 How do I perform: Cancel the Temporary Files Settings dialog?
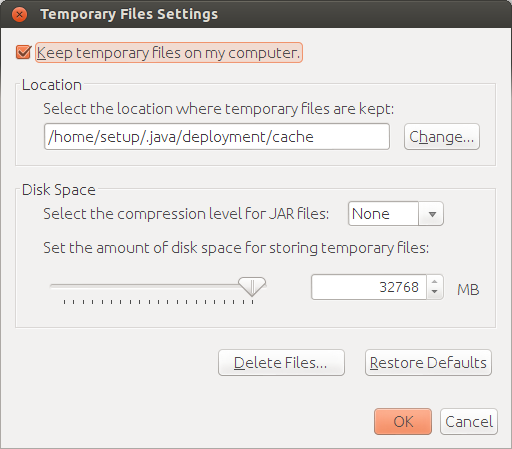(x=469, y=422)
